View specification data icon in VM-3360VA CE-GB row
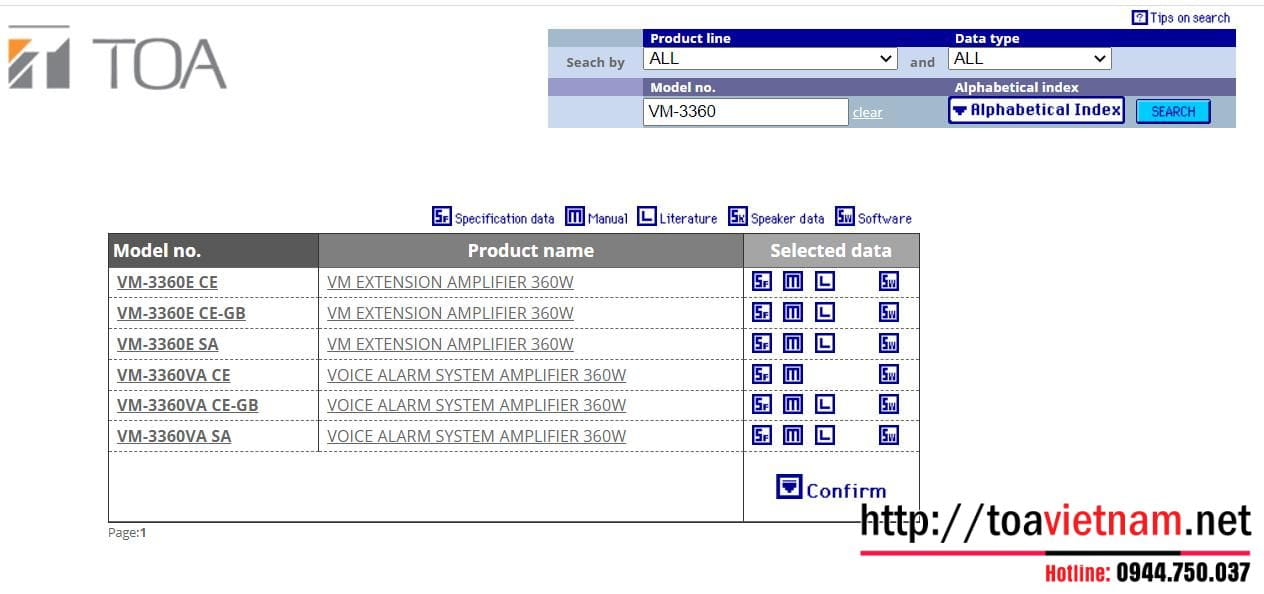Screen dimensions: 1264x594 point(762,405)
